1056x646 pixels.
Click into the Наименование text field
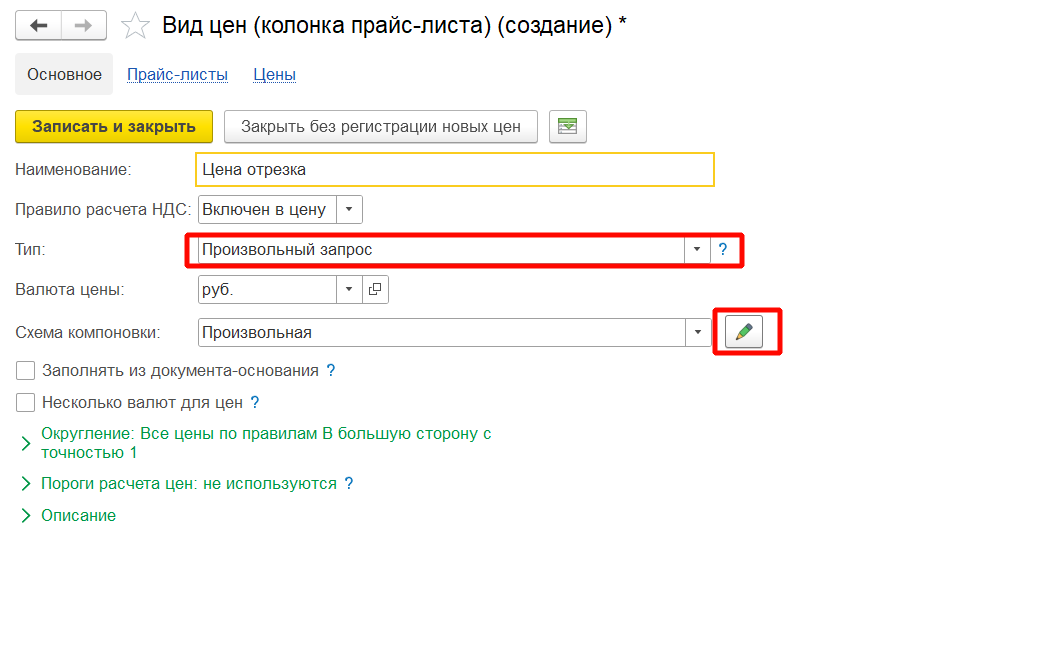tap(455, 170)
